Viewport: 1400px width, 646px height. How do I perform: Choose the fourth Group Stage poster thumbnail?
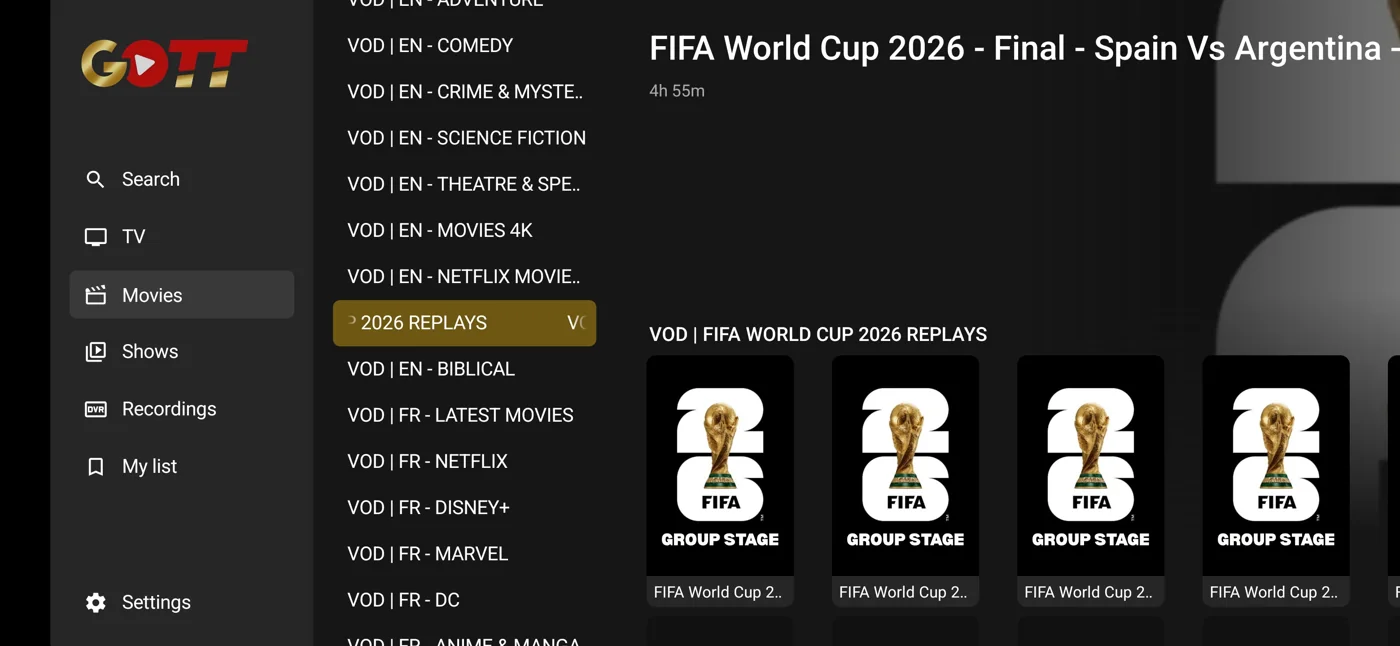tap(1276, 466)
